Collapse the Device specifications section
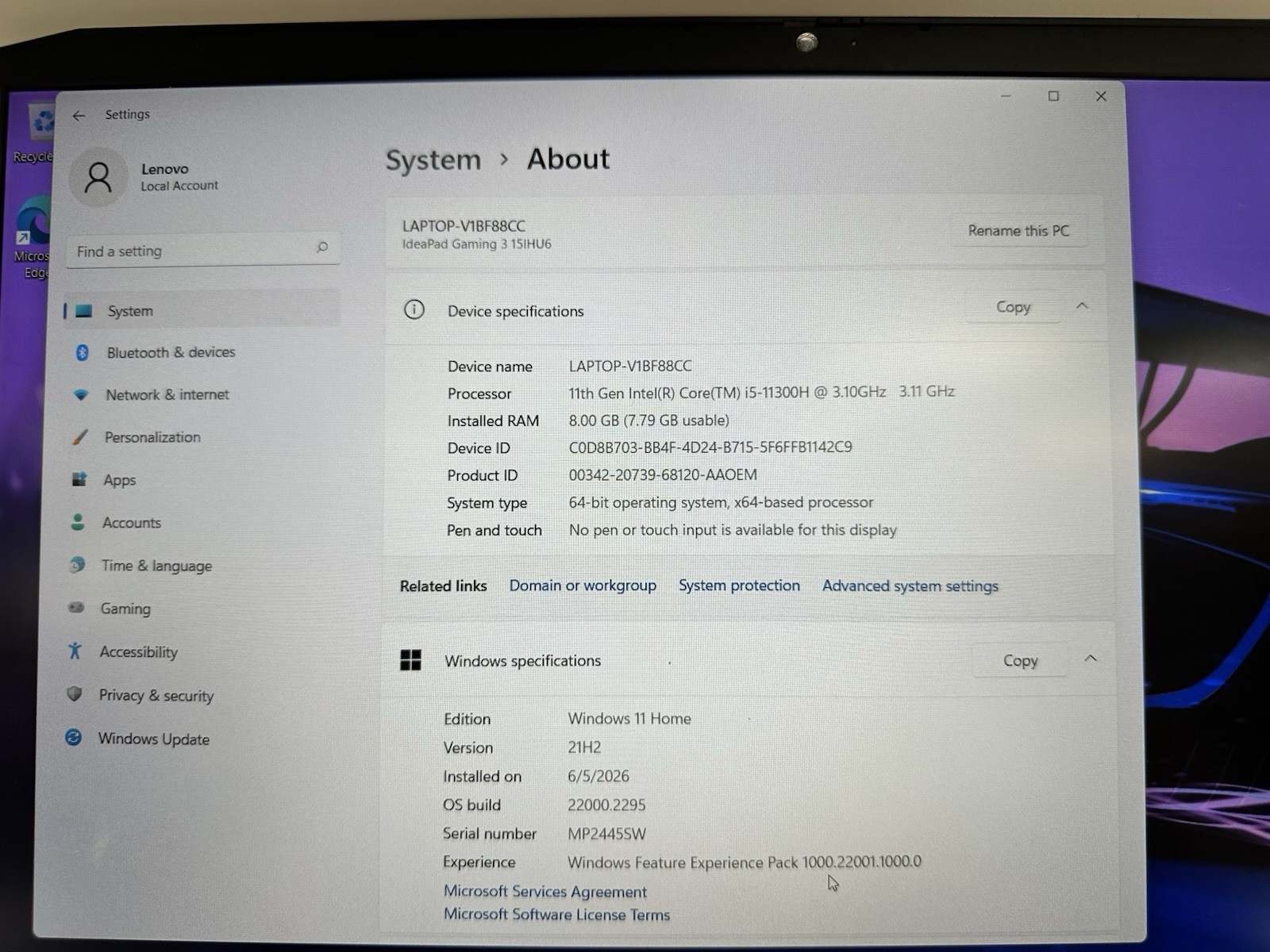Viewport: 1270px width, 952px height. pyautogui.click(x=1082, y=306)
